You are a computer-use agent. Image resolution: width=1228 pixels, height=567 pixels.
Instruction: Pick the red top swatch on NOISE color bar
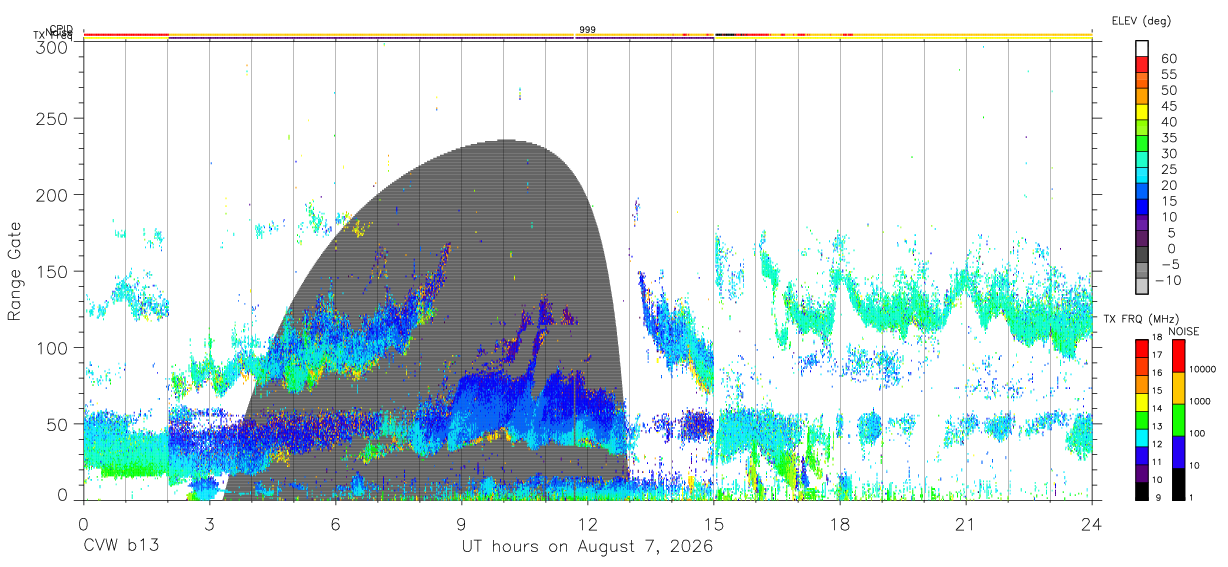point(1177,356)
